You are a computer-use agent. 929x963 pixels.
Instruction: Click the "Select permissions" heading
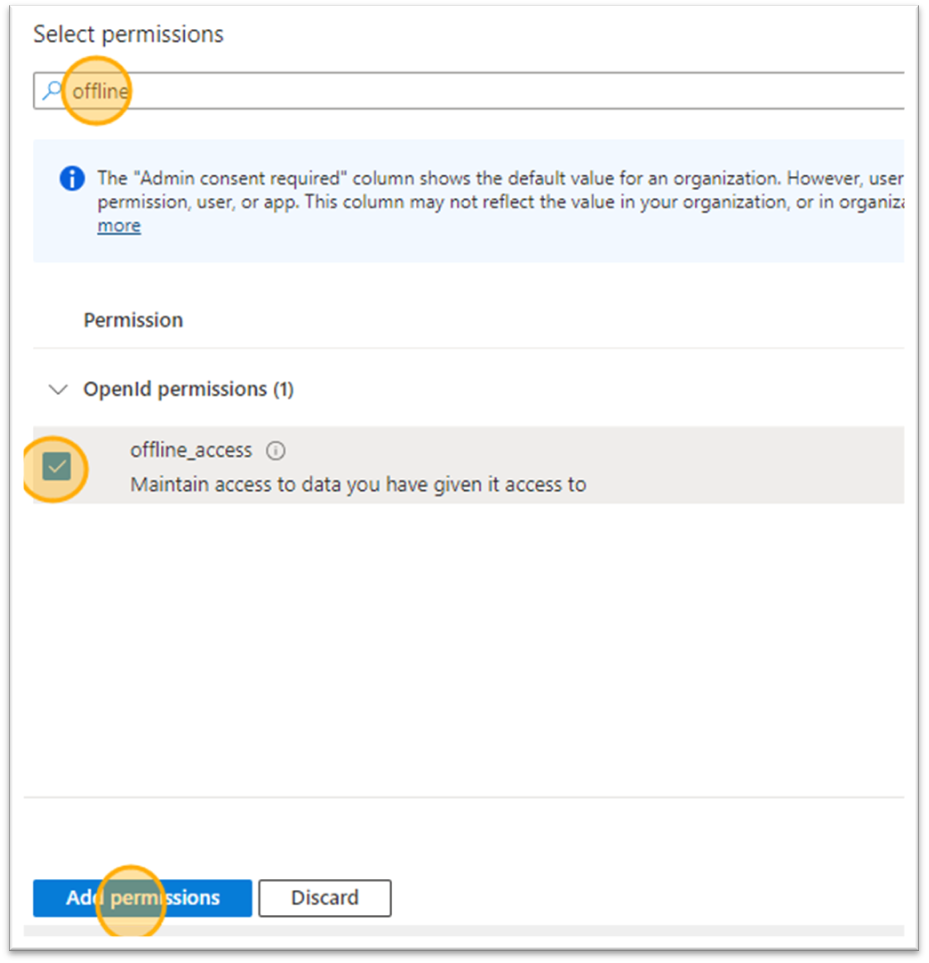pyautogui.click(x=128, y=34)
